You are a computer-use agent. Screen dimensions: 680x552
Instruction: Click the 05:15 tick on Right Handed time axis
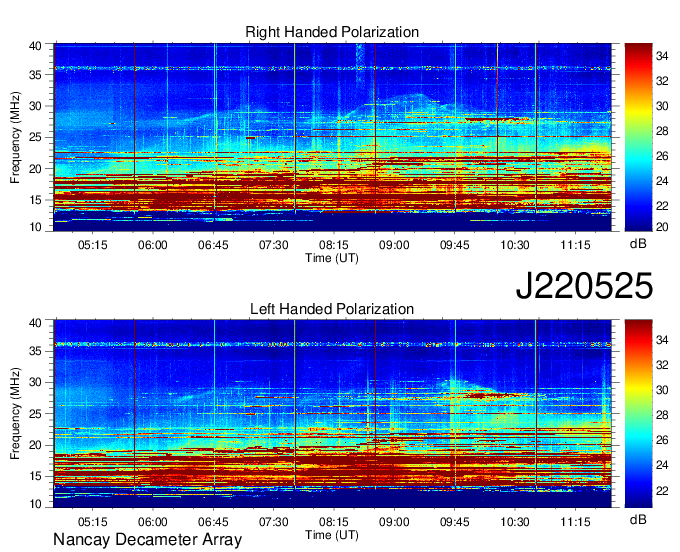pyautogui.click(x=92, y=245)
